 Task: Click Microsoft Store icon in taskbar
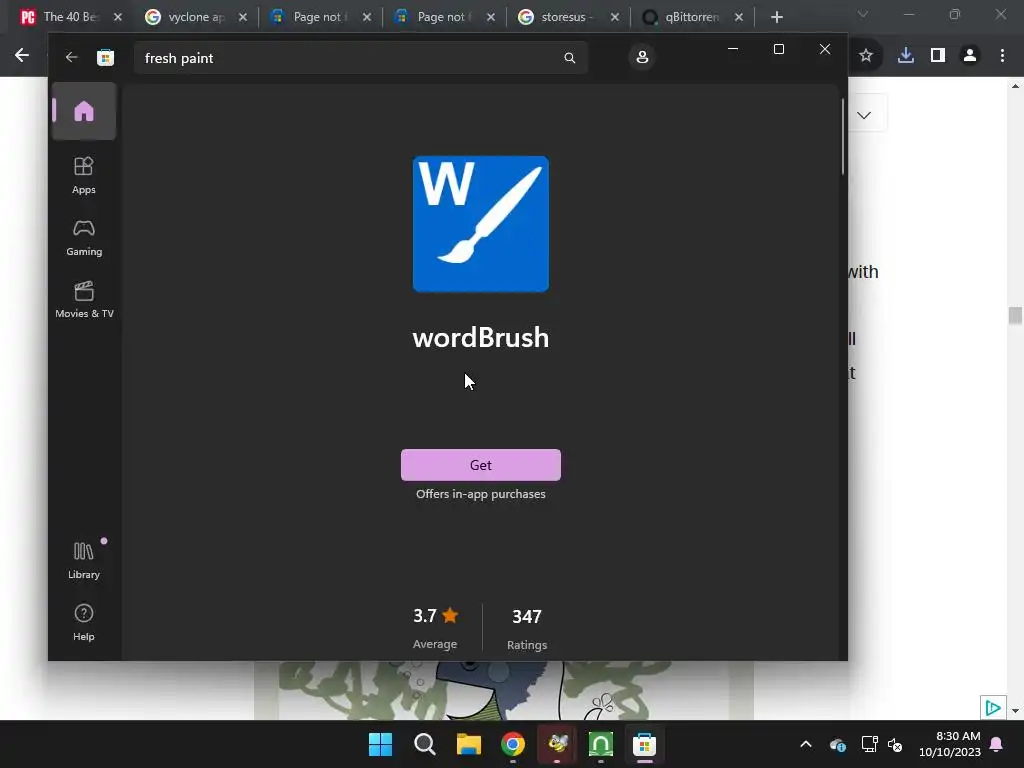pyautogui.click(x=645, y=744)
